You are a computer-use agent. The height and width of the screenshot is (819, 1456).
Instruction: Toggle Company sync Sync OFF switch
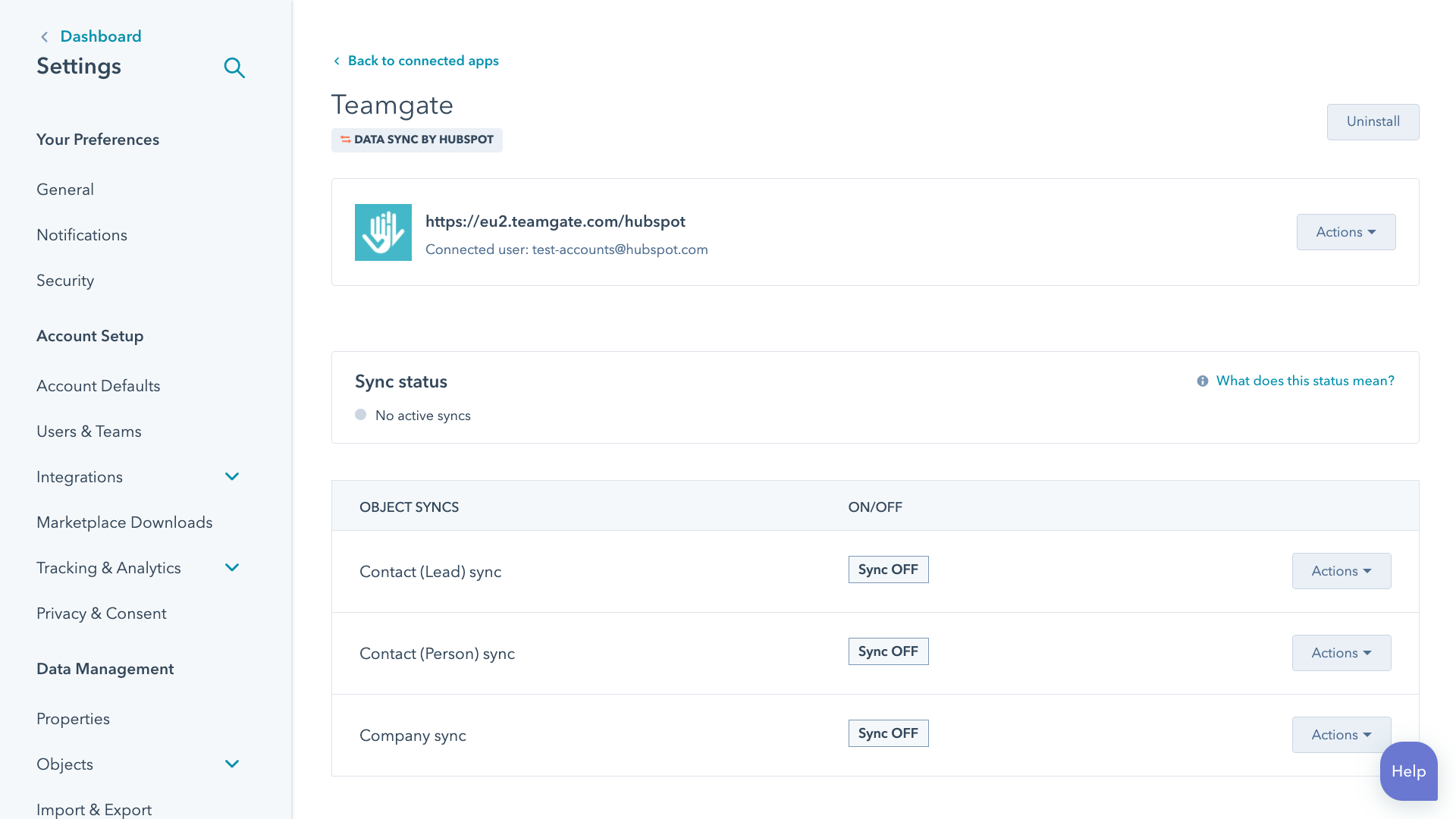coord(888,733)
